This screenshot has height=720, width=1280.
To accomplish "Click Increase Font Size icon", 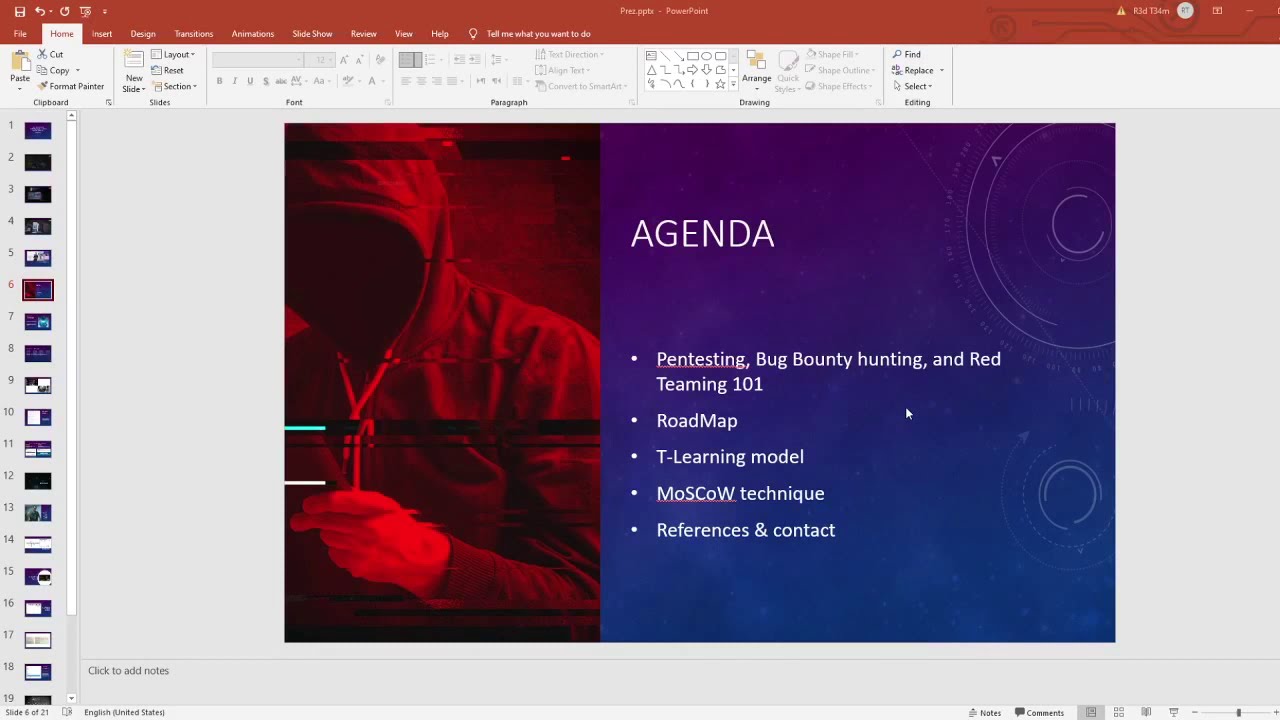I will [x=344, y=60].
